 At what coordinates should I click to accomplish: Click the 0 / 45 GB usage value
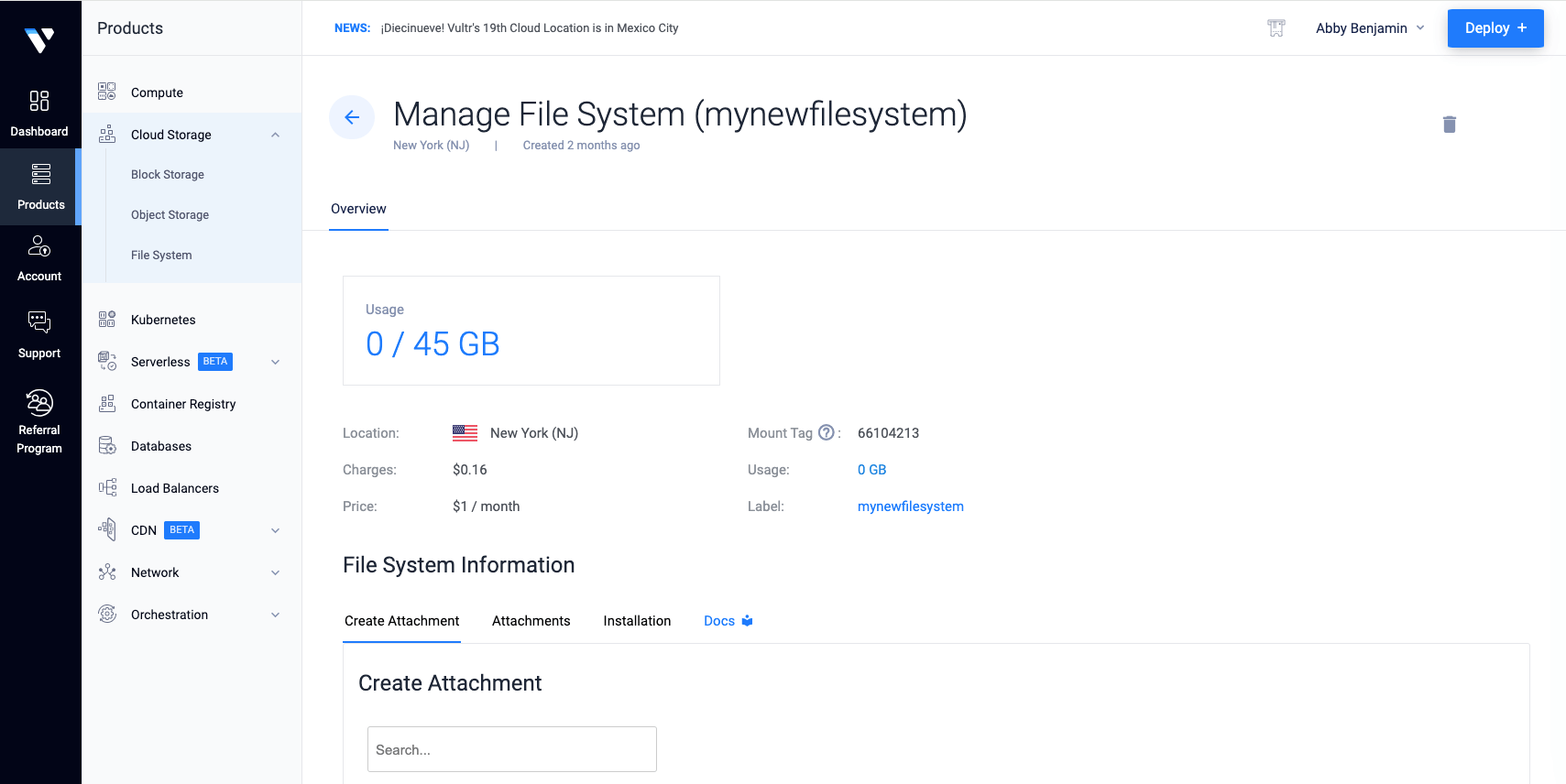[433, 344]
